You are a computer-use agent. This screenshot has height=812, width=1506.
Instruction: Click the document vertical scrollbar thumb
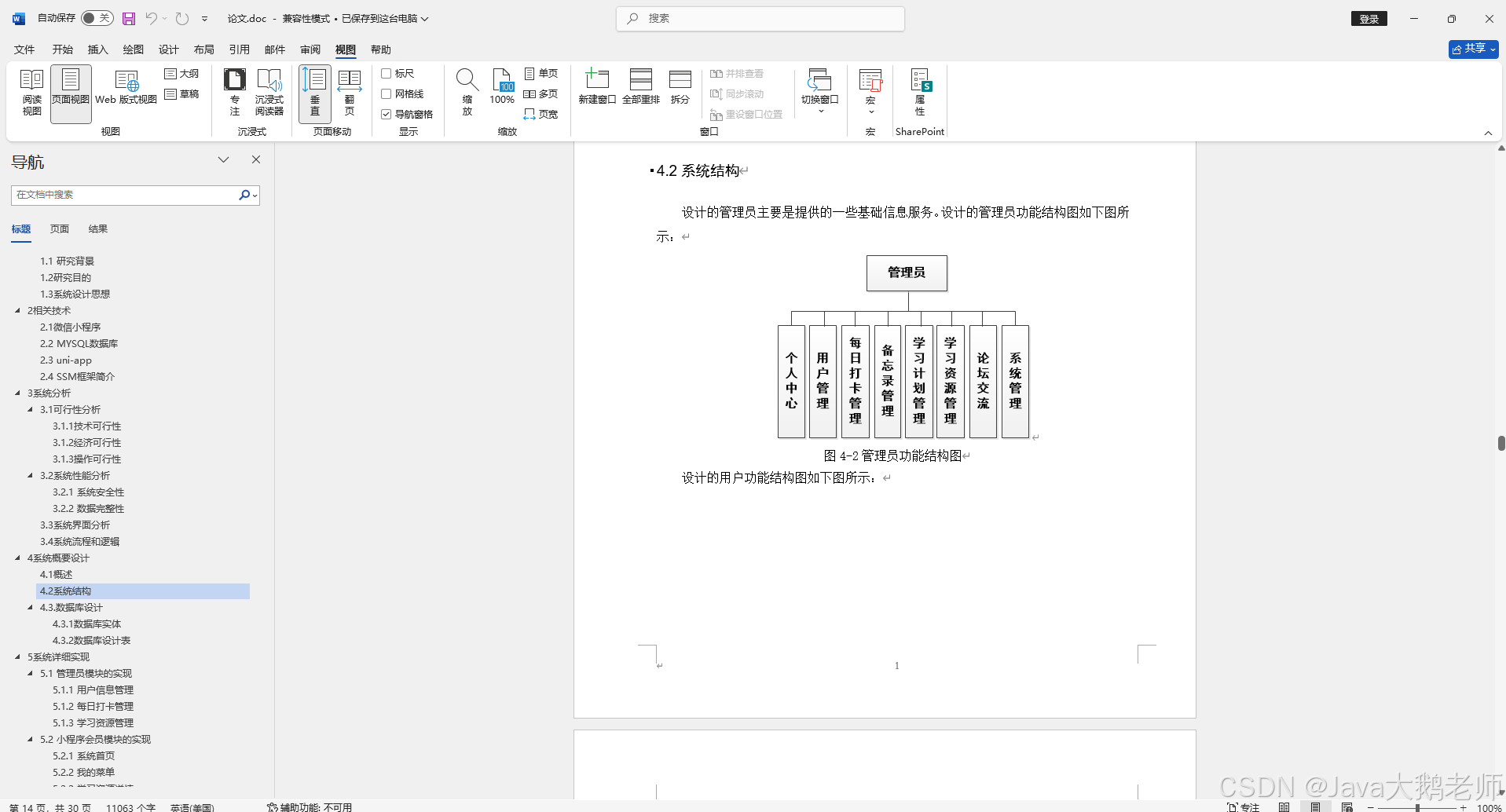(x=1501, y=443)
